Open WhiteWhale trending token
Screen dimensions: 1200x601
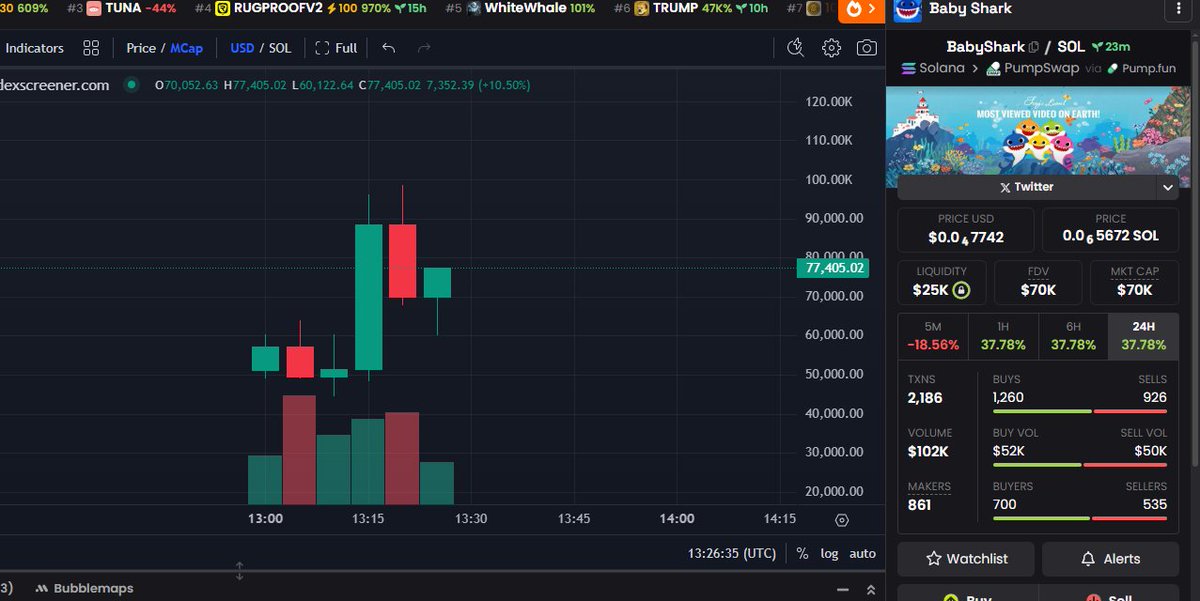point(521,8)
